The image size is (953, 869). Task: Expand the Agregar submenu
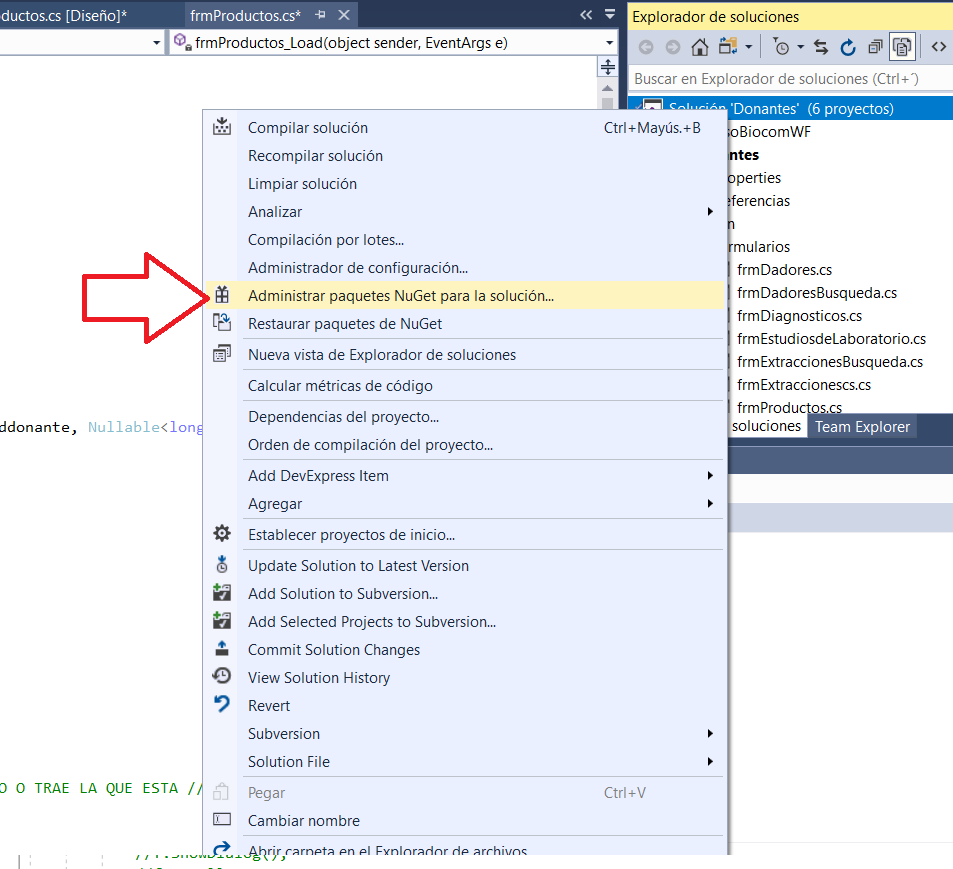(x=465, y=504)
